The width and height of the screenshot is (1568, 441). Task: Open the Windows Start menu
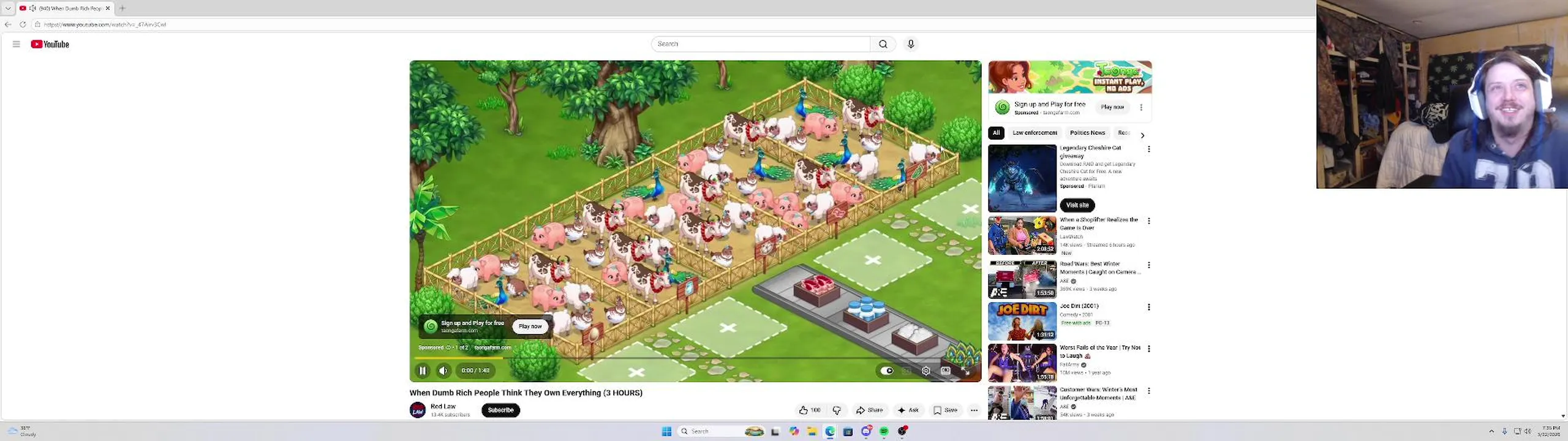[666, 431]
